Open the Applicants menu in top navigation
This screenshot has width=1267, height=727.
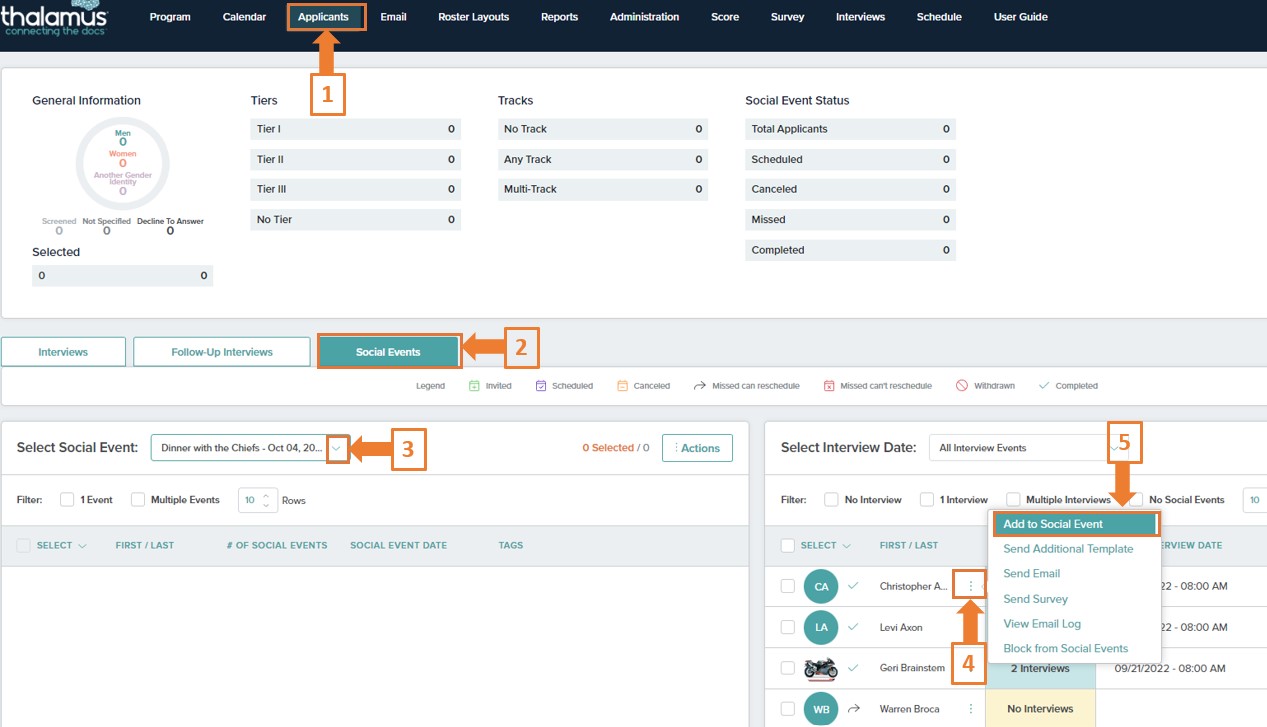[x=323, y=17]
